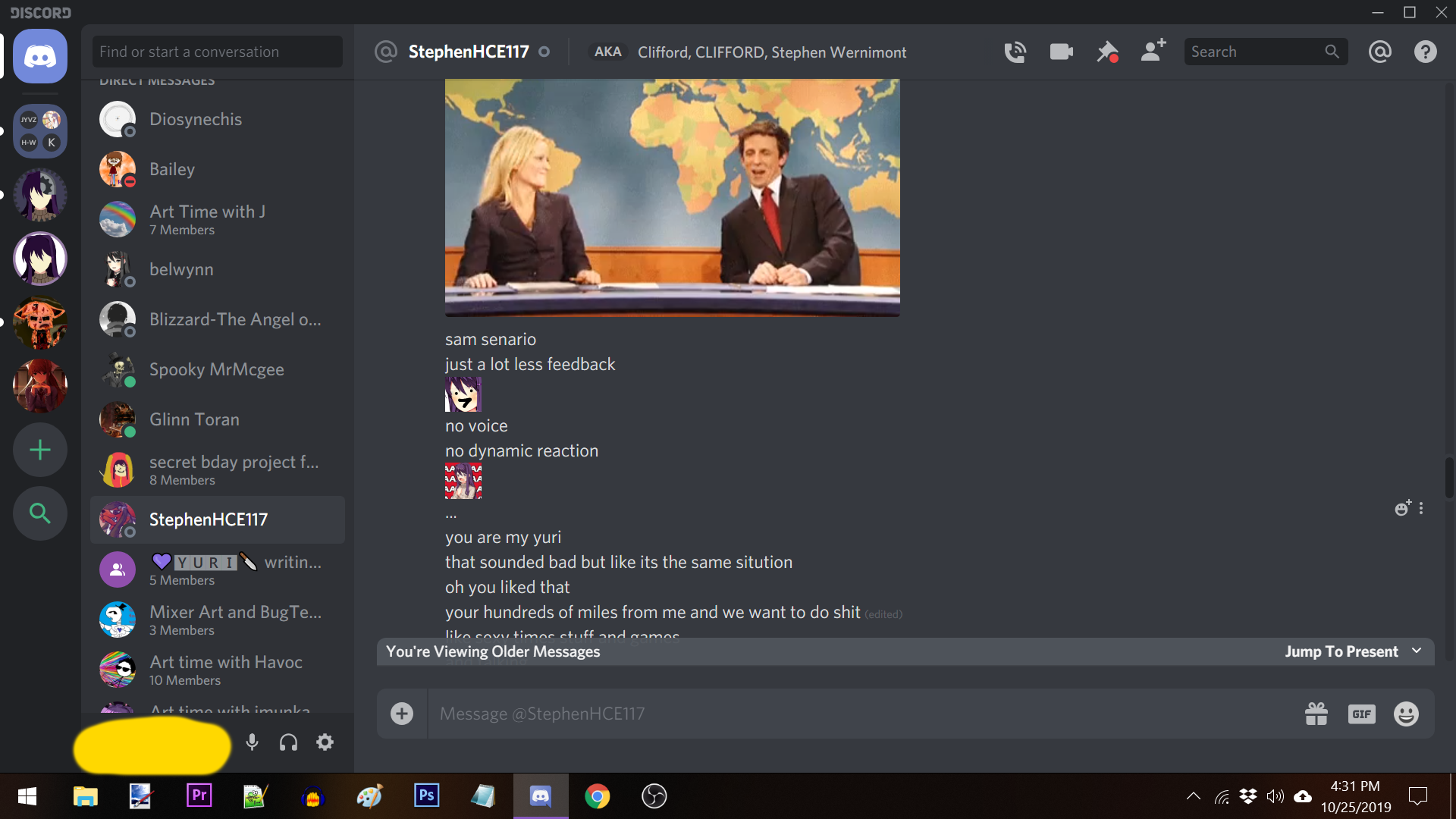Open Windows notification center

(1417, 796)
